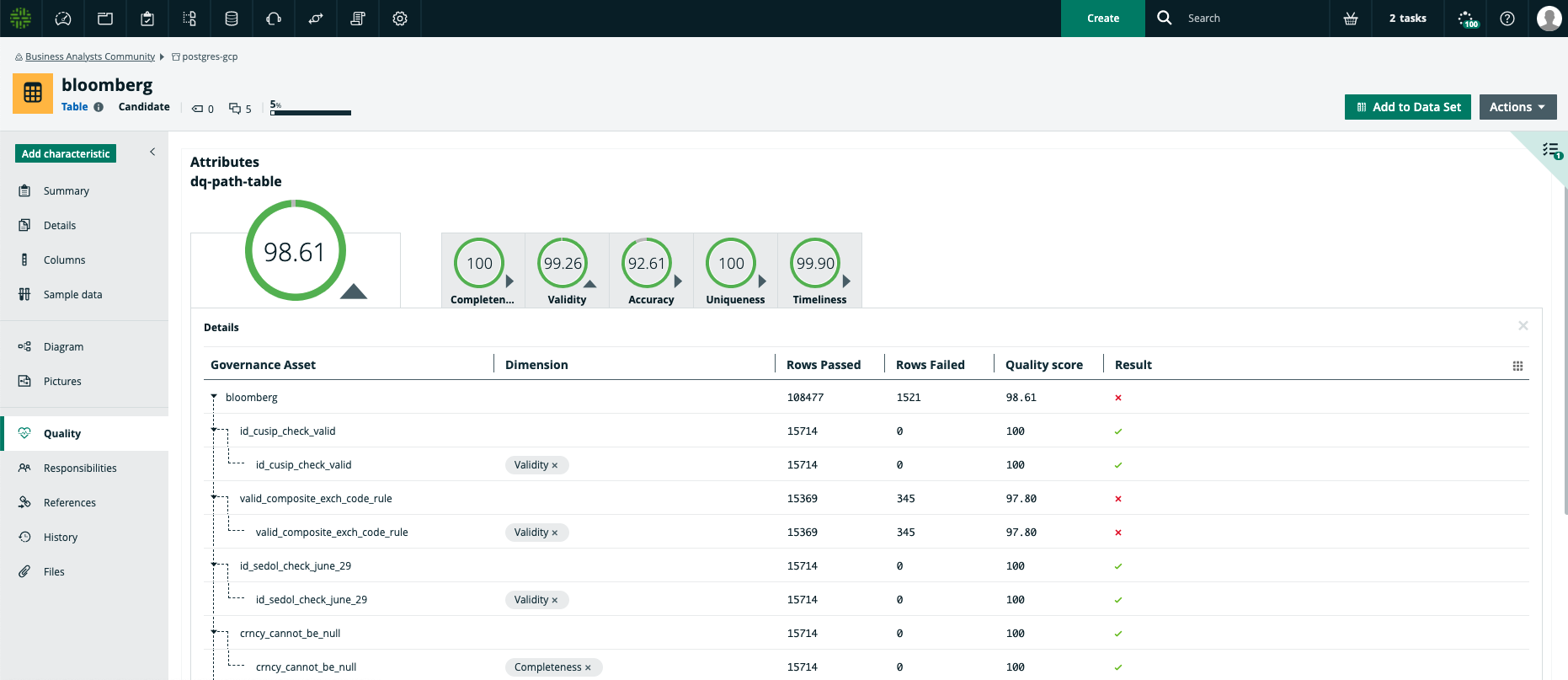Open the dashboard gauge icon
1568x680 pixels.
click(x=63, y=19)
